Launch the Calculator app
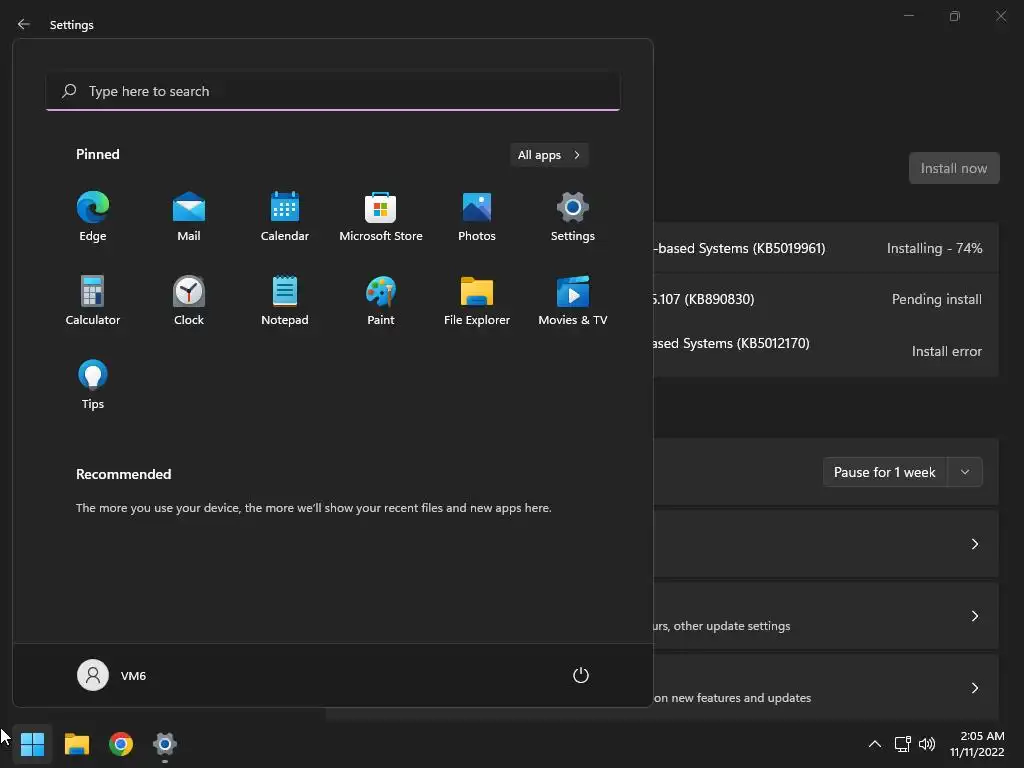The image size is (1024, 768). point(93,301)
